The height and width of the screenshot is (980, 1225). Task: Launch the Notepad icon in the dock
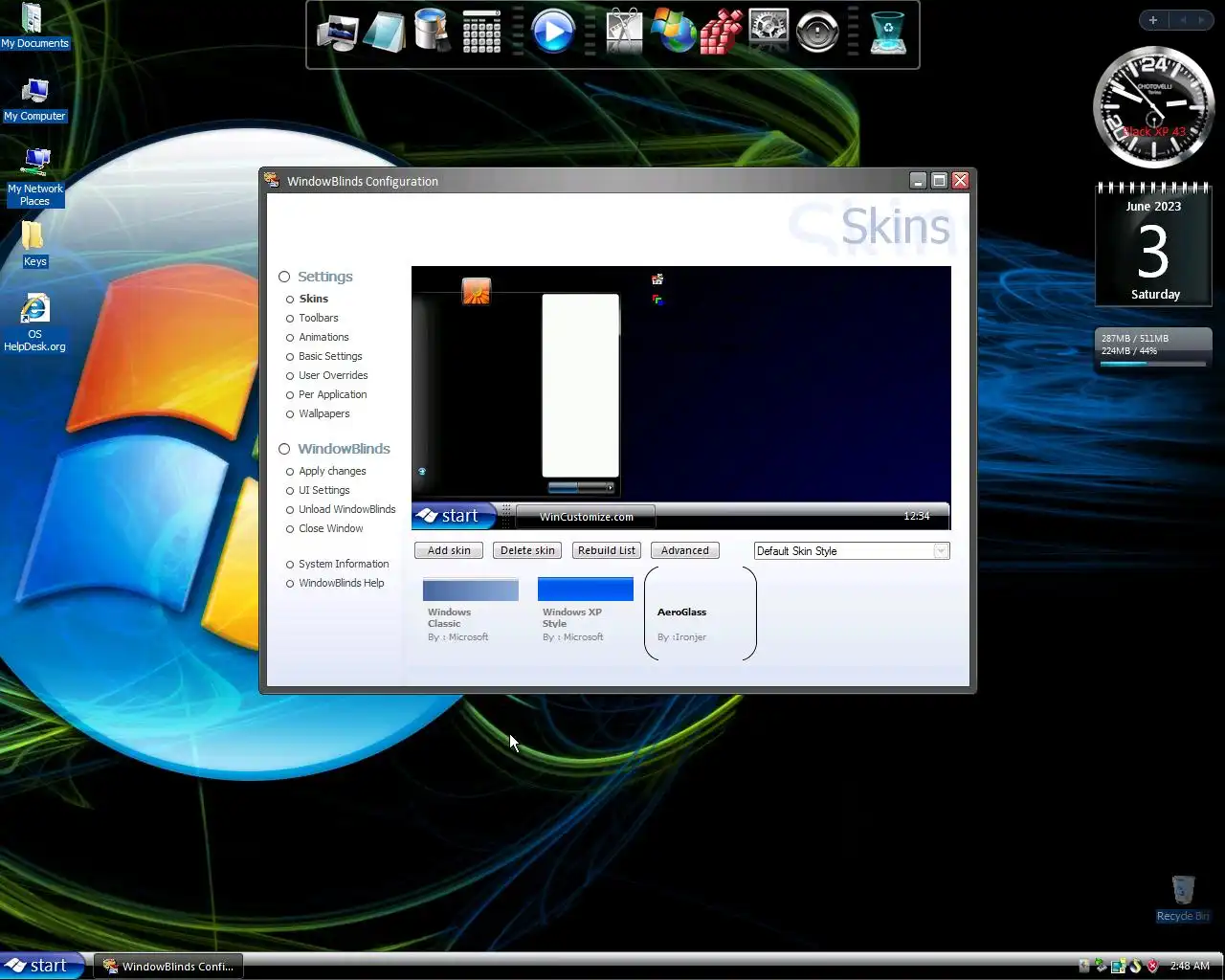[385, 32]
